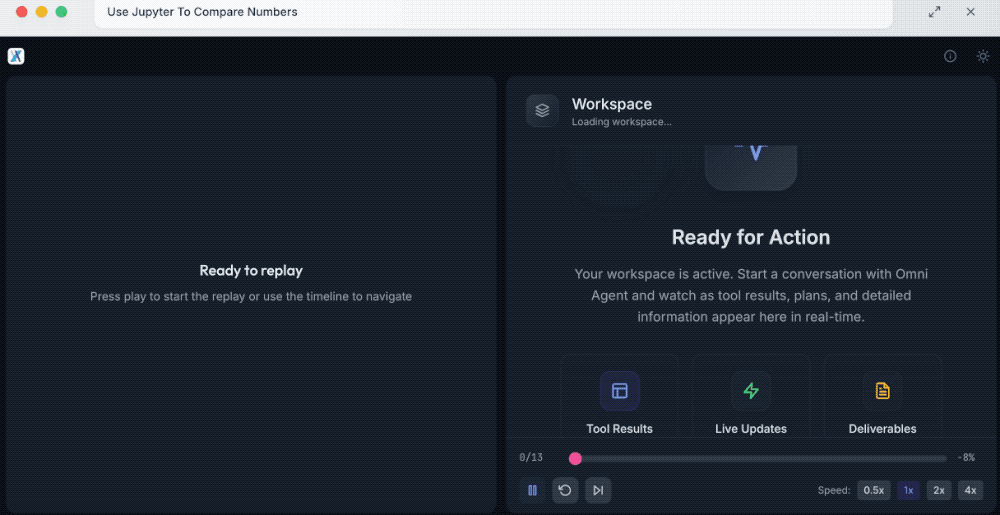
Task: Restart the replay from the beginning
Action: pos(565,490)
